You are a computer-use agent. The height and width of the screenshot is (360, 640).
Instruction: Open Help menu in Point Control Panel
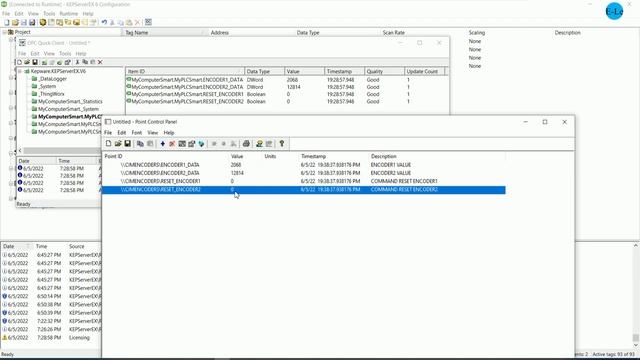coord(169,133)
